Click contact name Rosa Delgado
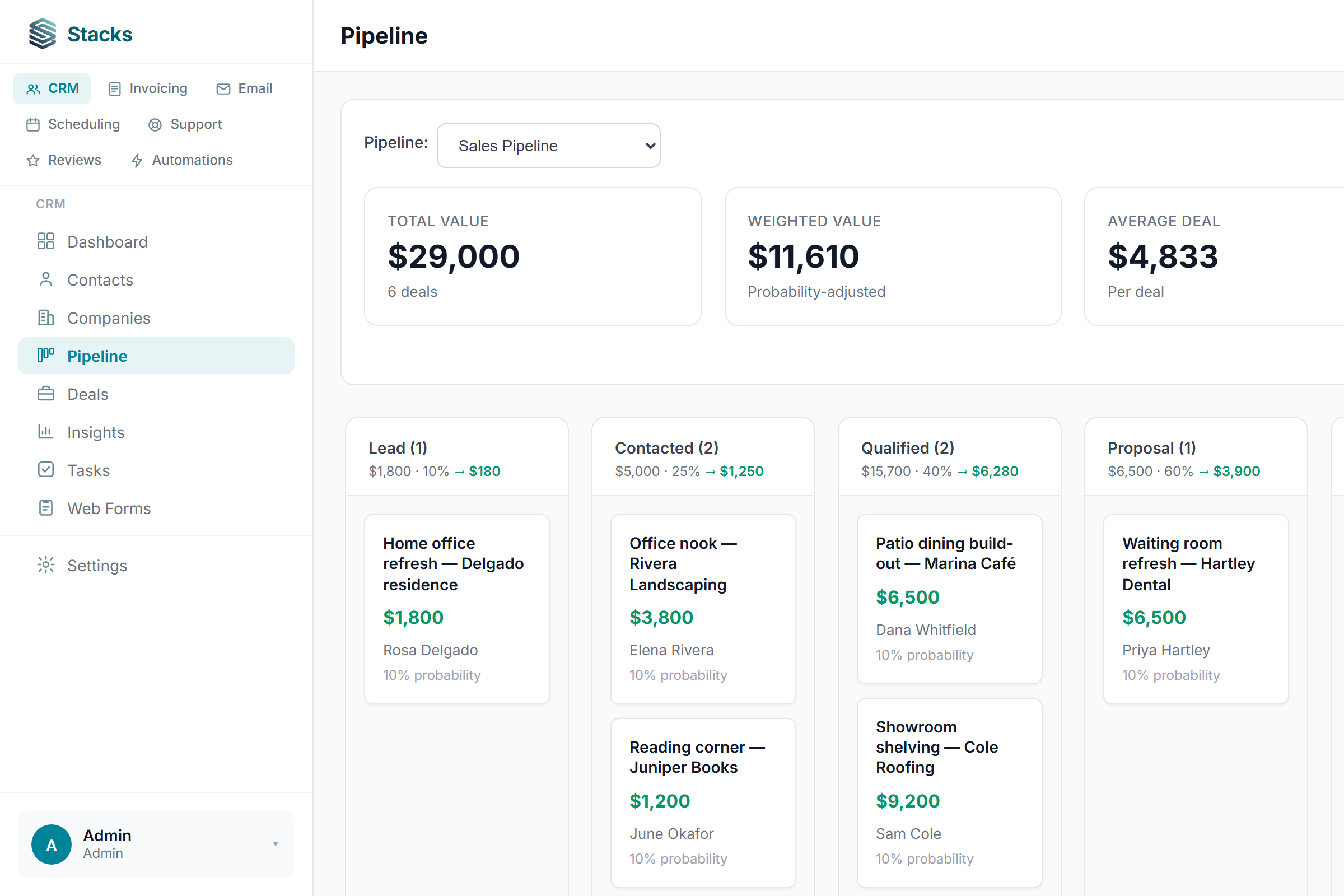The image size is (1344, 896). point(430,650)
